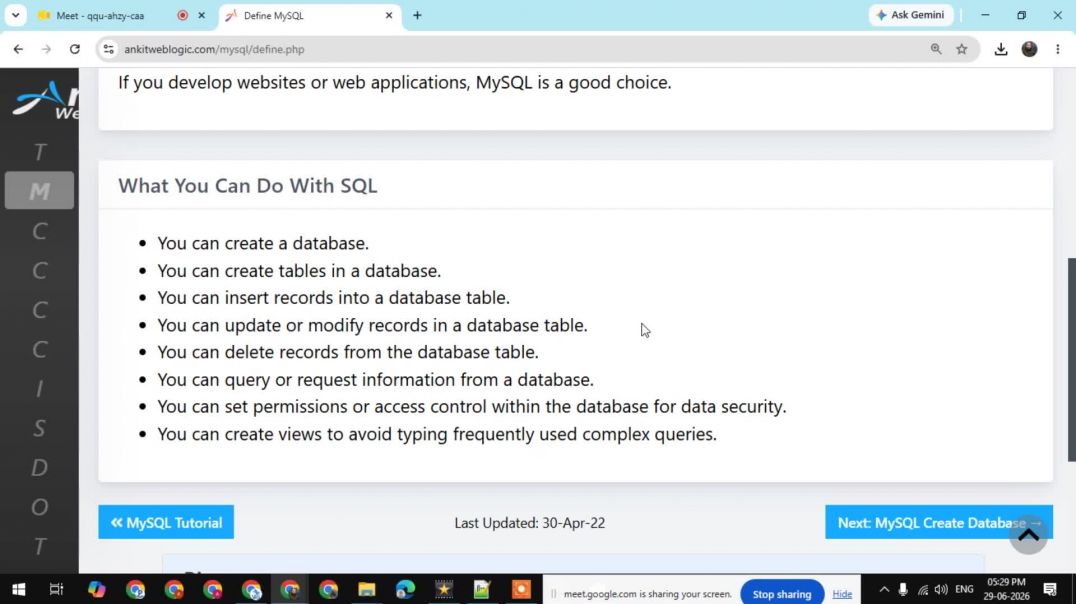1076x604 pixels.
Task: Click 'You can create a database.' bullet
Action: [263, 244]
